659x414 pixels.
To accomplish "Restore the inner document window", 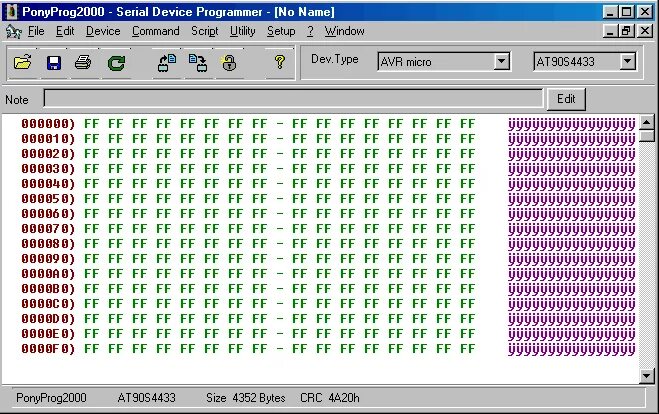I will (x=626, y=31).
